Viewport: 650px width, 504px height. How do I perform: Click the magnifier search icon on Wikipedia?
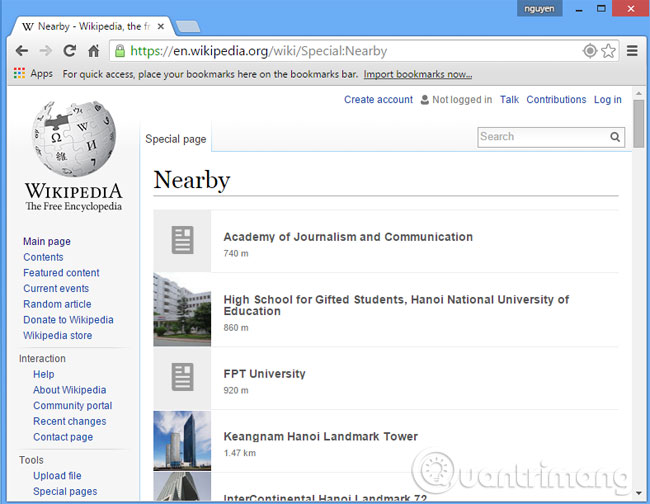point(615,137)
